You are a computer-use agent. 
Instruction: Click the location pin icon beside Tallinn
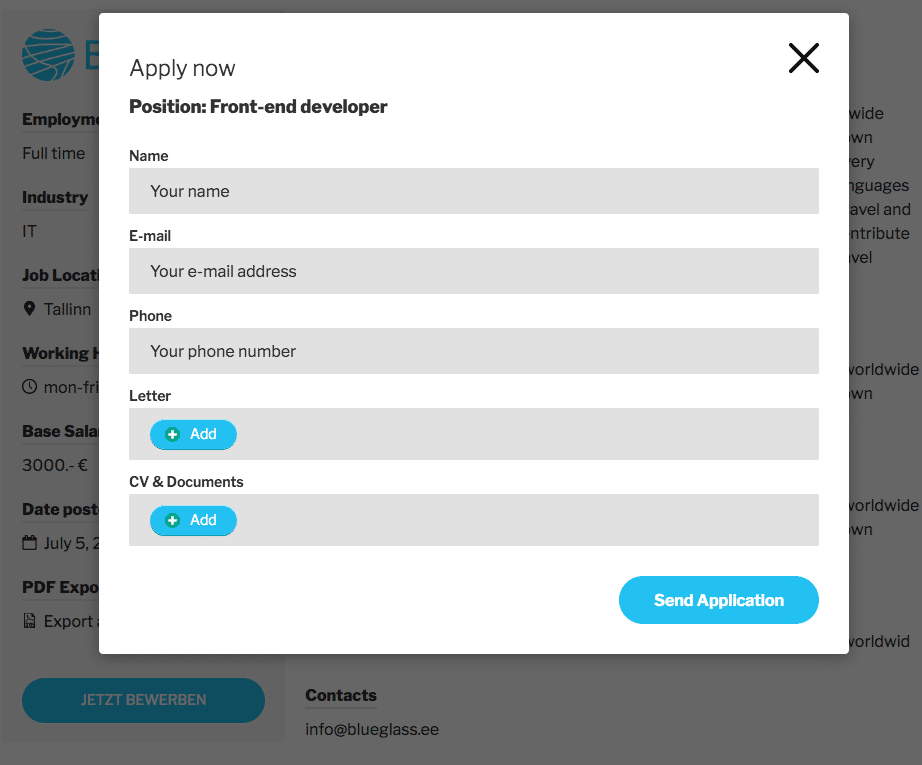(30, 309)
